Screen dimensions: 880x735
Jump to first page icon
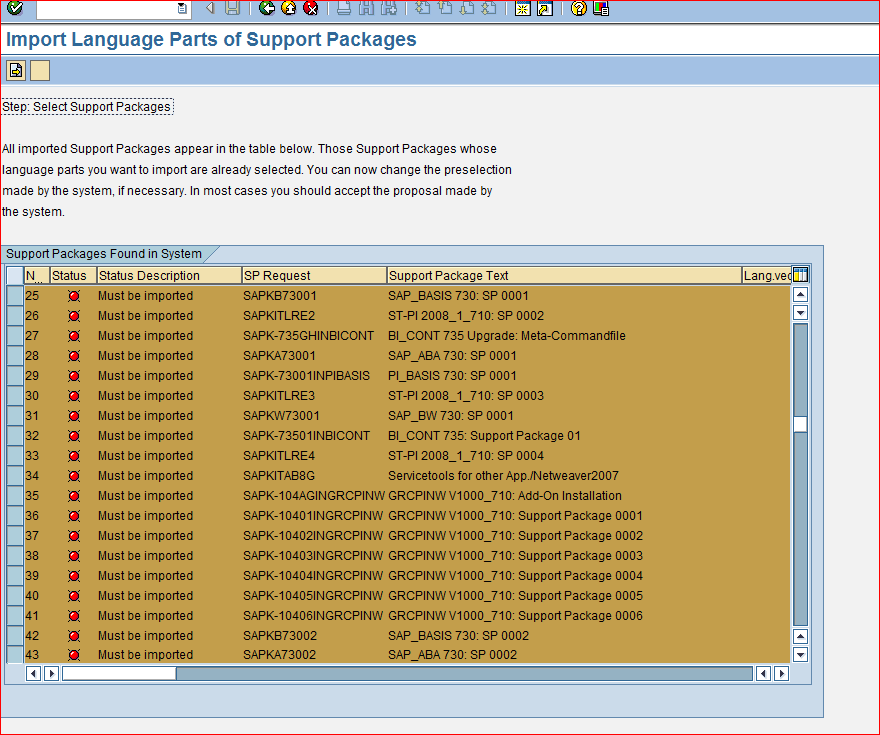423,8
